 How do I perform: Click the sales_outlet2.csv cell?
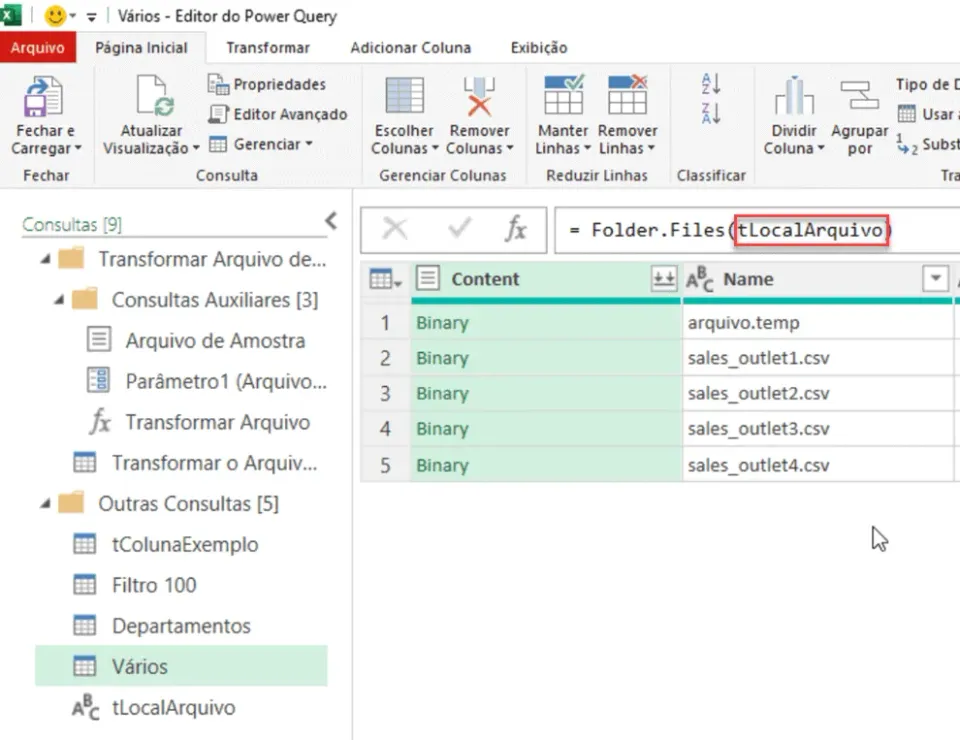[x=818, y=394]
